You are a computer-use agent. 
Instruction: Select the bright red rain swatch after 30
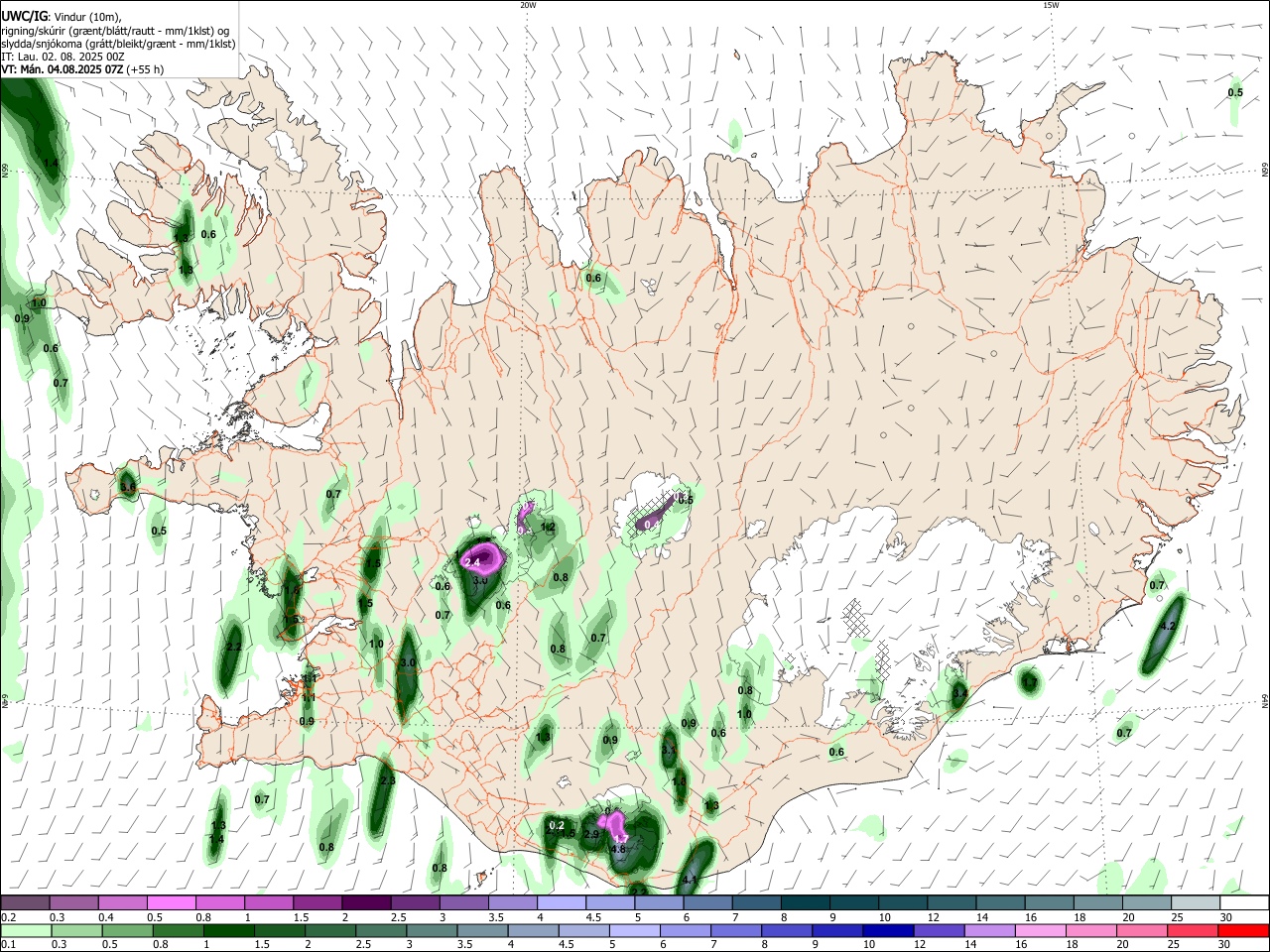(x=1244, y=930)
